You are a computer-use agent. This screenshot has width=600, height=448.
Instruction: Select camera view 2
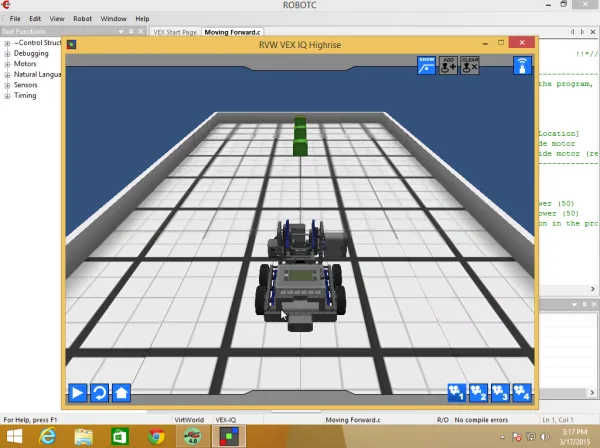coord(478,392)
